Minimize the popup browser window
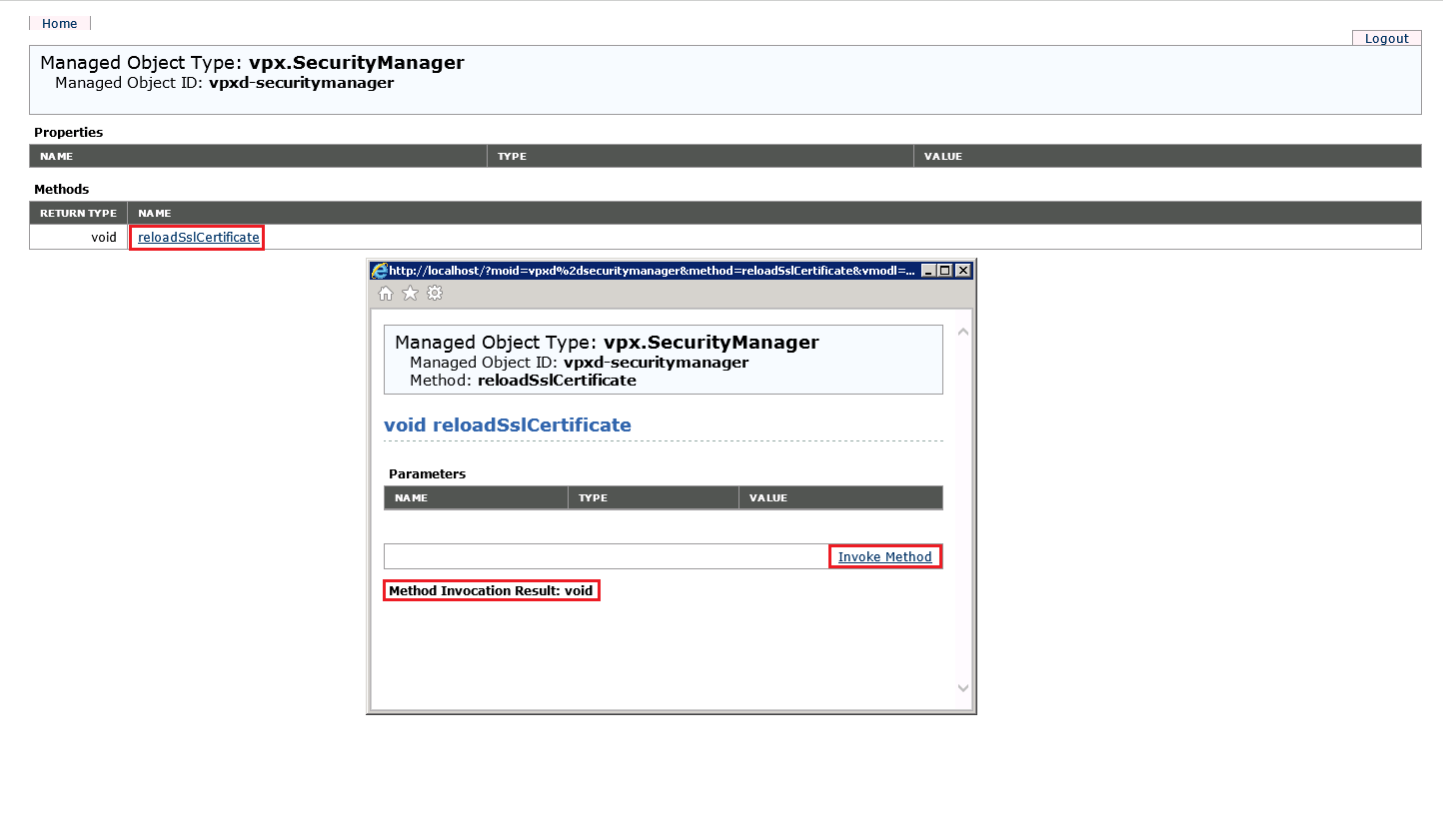 coord(927,271)
